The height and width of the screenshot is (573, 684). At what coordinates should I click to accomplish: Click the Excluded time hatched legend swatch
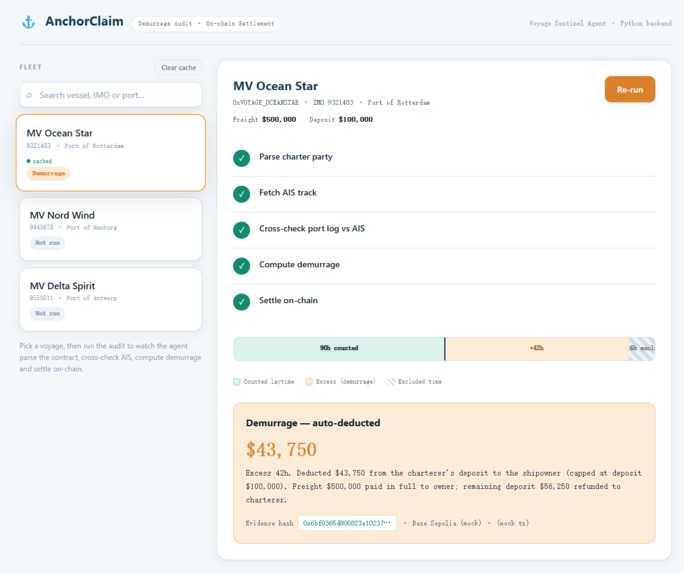[x=391, y=382]
